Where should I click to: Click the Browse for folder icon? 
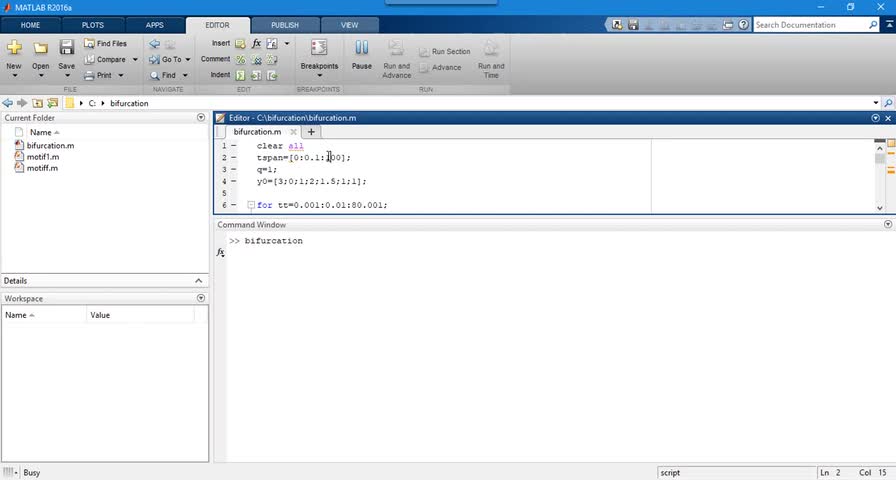[x=53, y=103]
